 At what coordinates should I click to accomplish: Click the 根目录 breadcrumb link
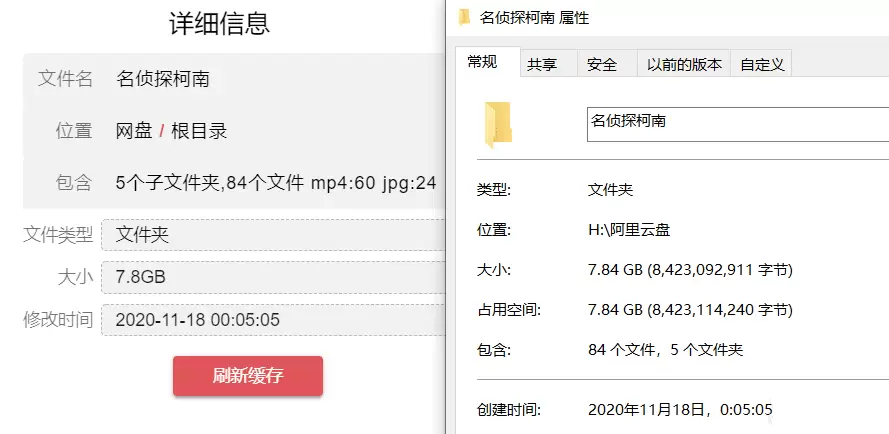(199, 131)
